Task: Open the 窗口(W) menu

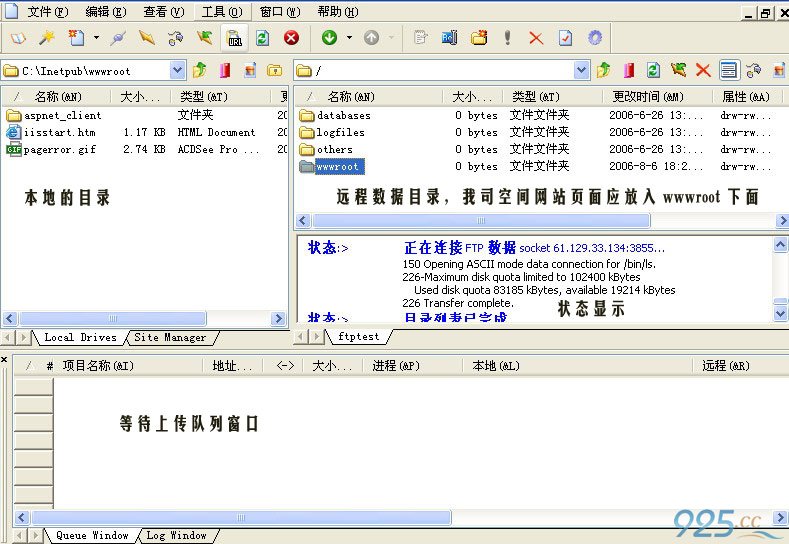Action: 280,12
